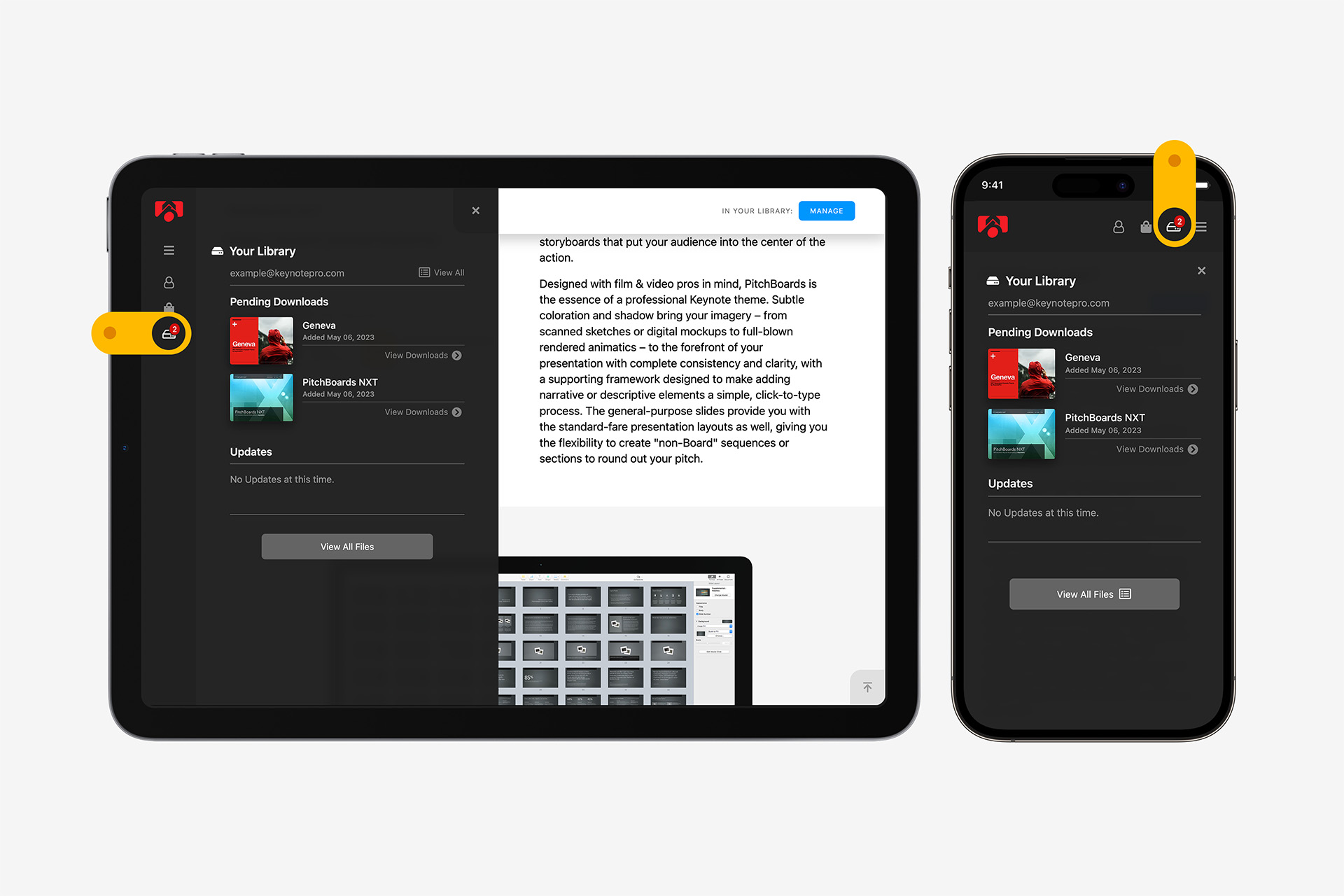Expand the Pending Downloads section
This screenshot has height=896, width=1344.
279,301
